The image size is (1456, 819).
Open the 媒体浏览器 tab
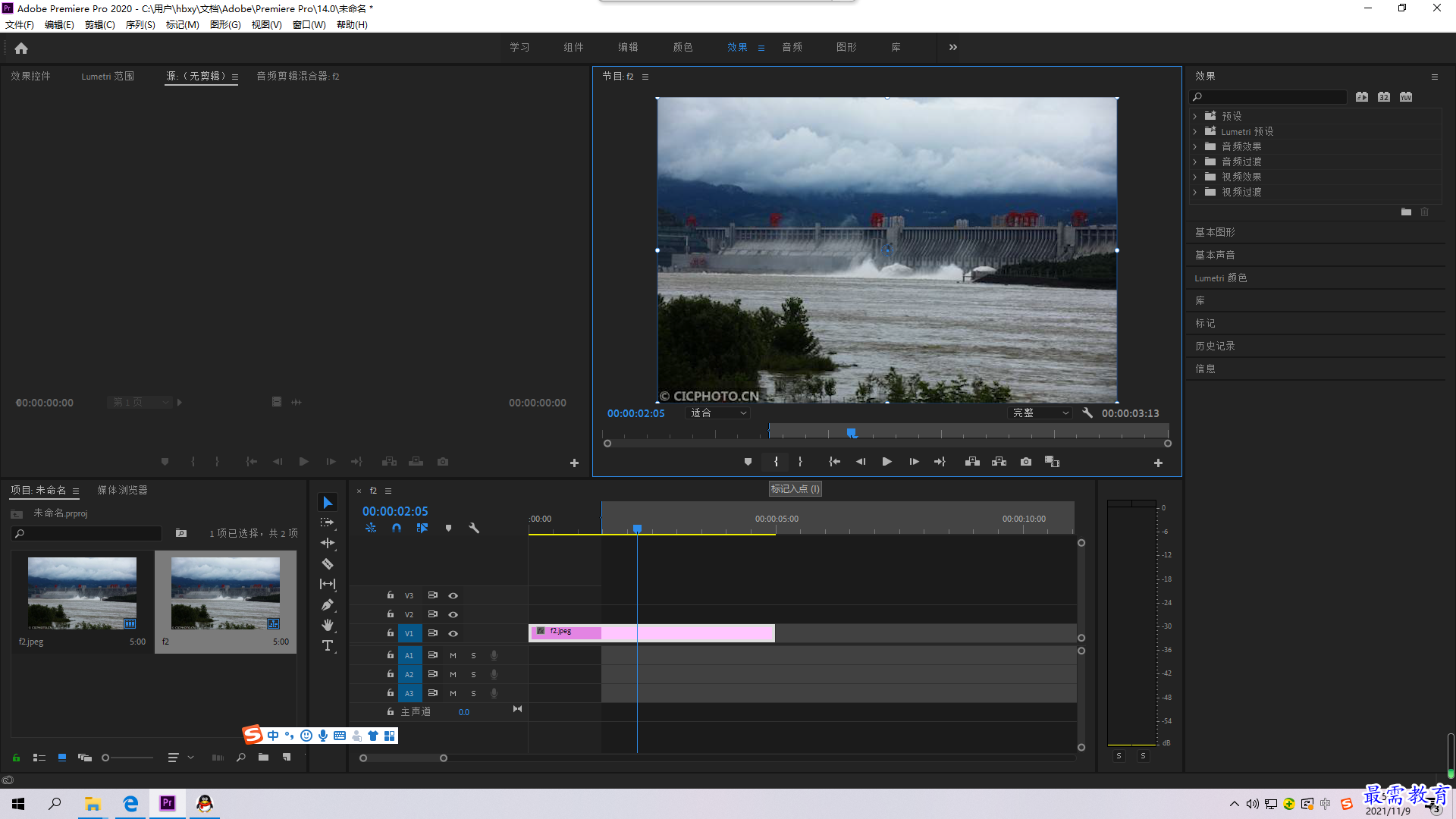tap(122, 491)
